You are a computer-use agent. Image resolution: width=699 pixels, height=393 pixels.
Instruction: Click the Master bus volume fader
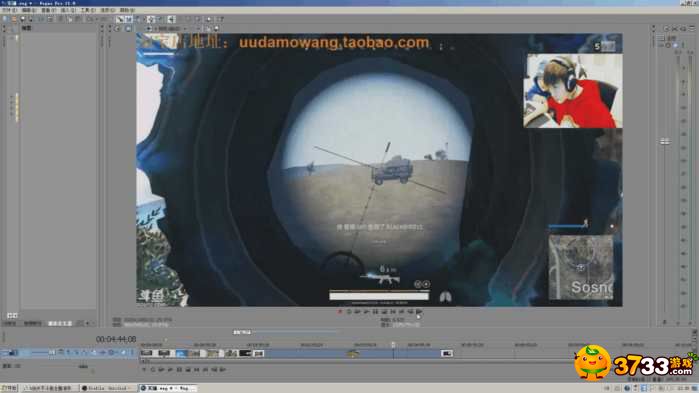click(x=665, y=142)
